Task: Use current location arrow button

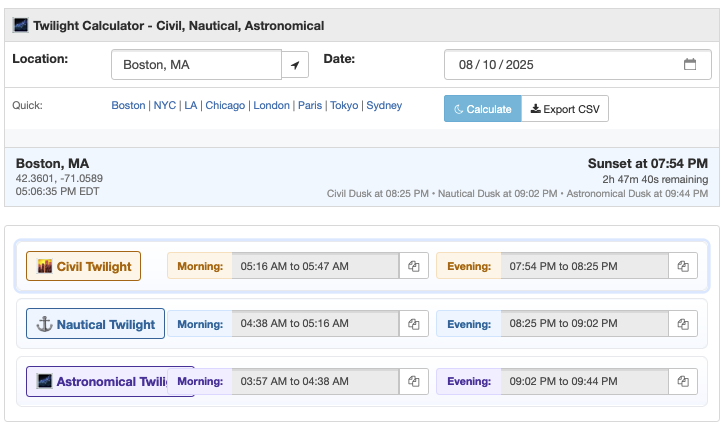Action: [295, 65]
